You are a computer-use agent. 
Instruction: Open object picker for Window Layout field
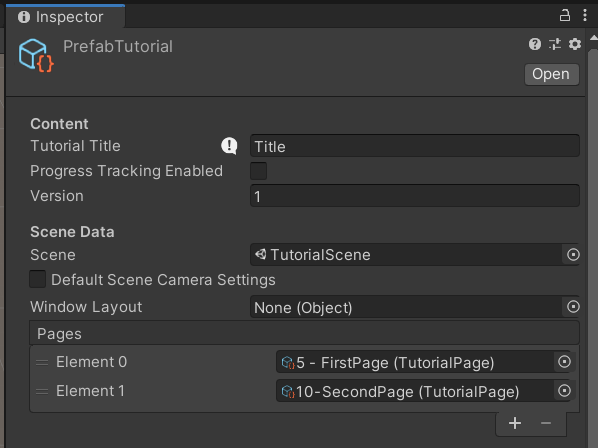coord(573,307)
